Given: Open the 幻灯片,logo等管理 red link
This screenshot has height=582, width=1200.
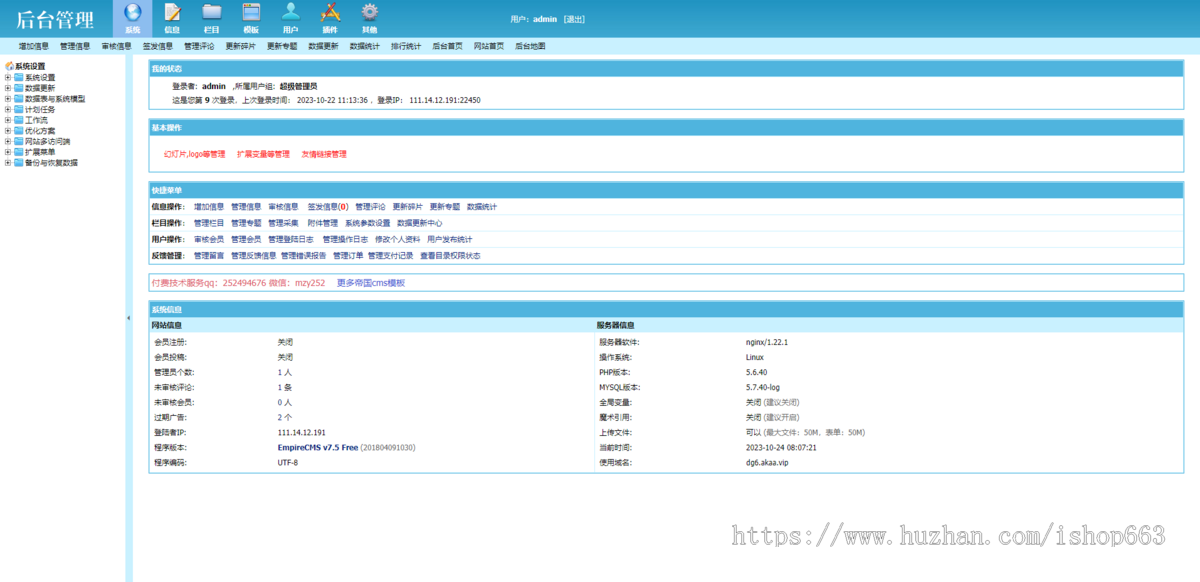Looking at the screenshot, I should coord(195,154).
